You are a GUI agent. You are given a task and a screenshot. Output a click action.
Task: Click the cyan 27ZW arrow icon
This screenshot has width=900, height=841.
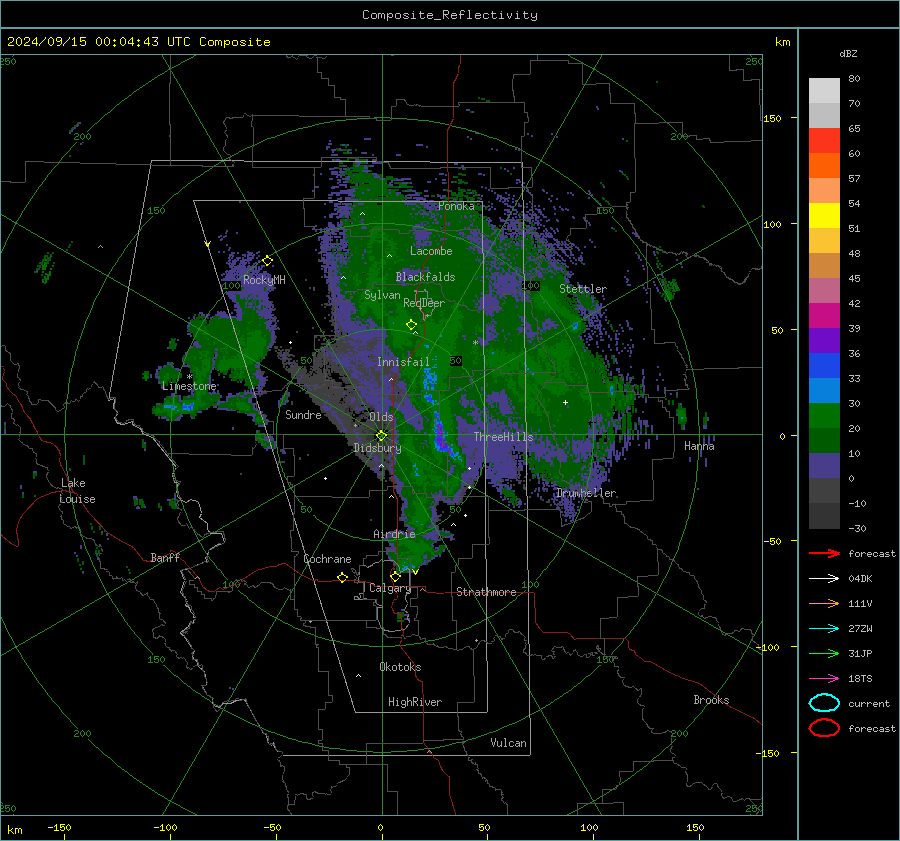tap(824, 629)
